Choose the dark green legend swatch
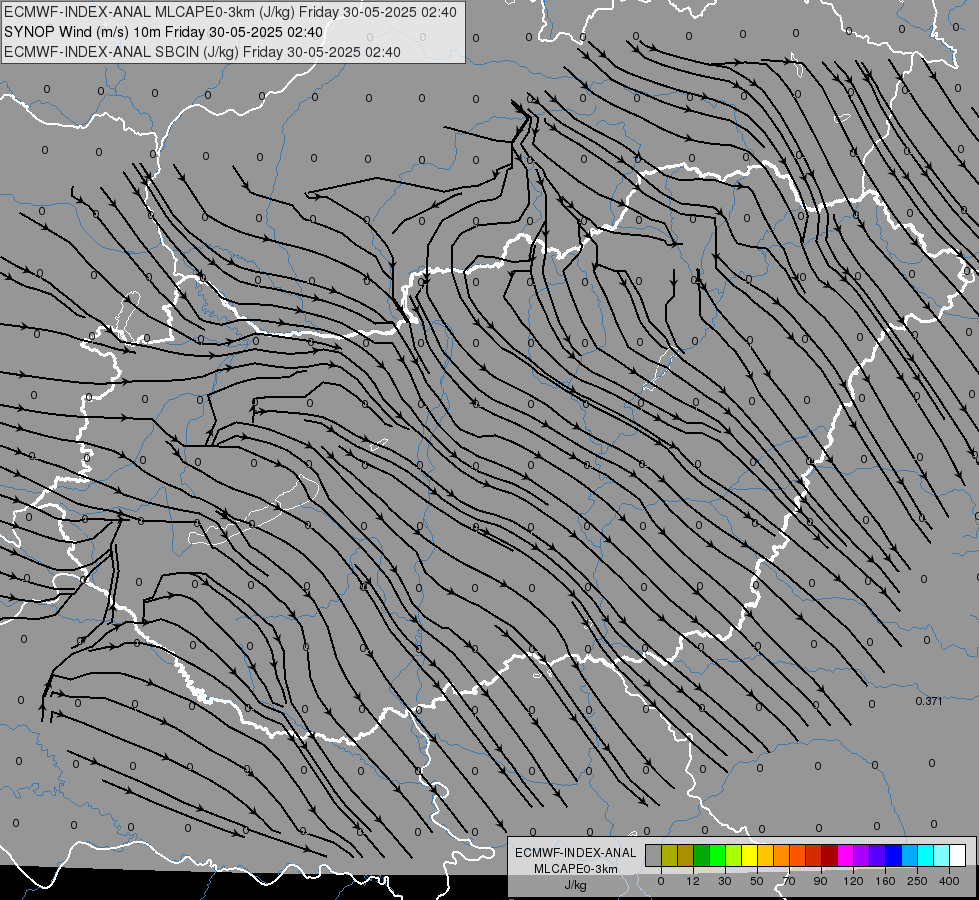The height and width of the screenshot is (900, 979). (702, 855)
